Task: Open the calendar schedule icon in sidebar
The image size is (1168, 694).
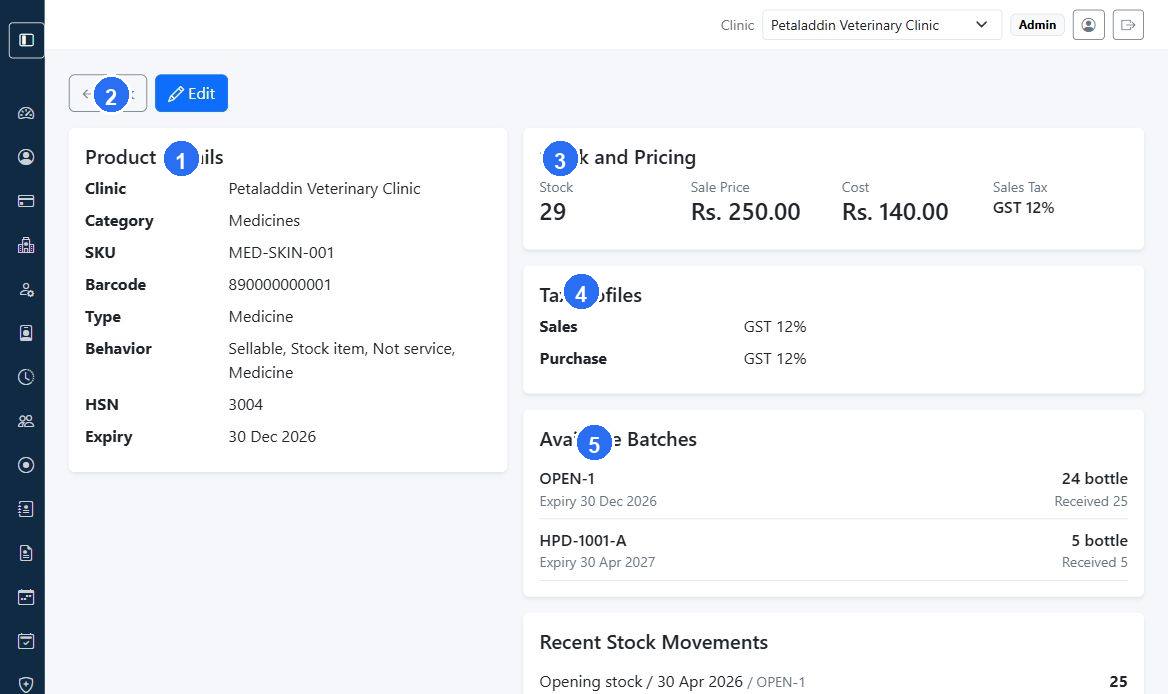Action: (26, 596)
